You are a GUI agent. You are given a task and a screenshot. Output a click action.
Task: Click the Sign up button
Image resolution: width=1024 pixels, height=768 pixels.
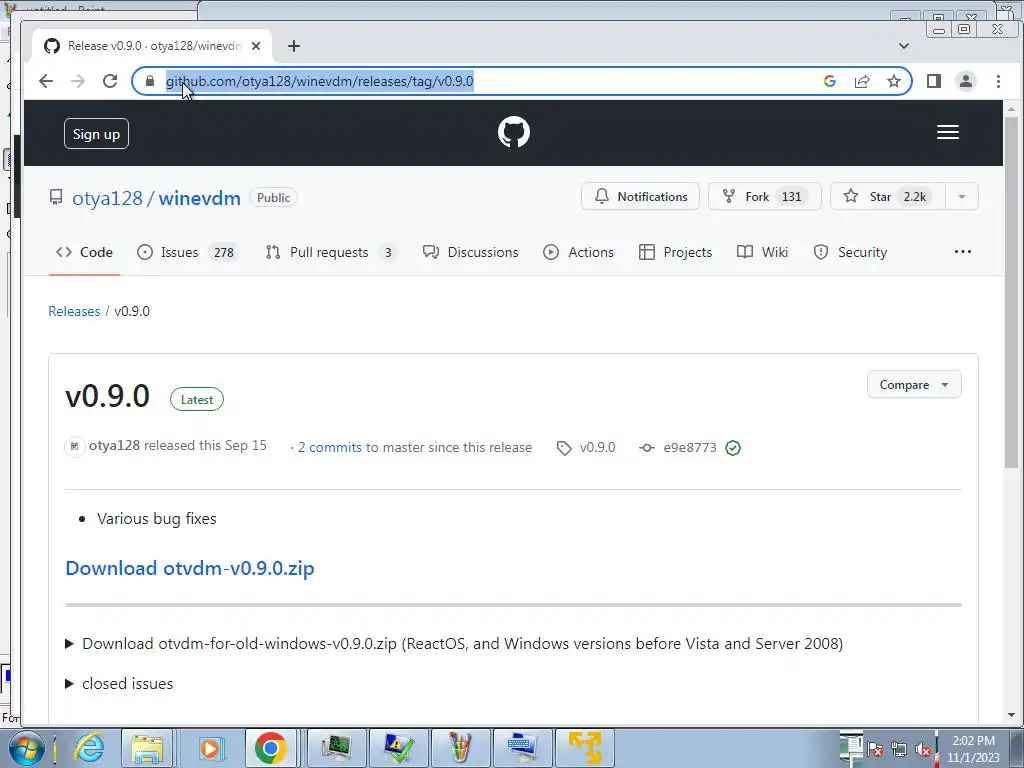click(96, 134)
